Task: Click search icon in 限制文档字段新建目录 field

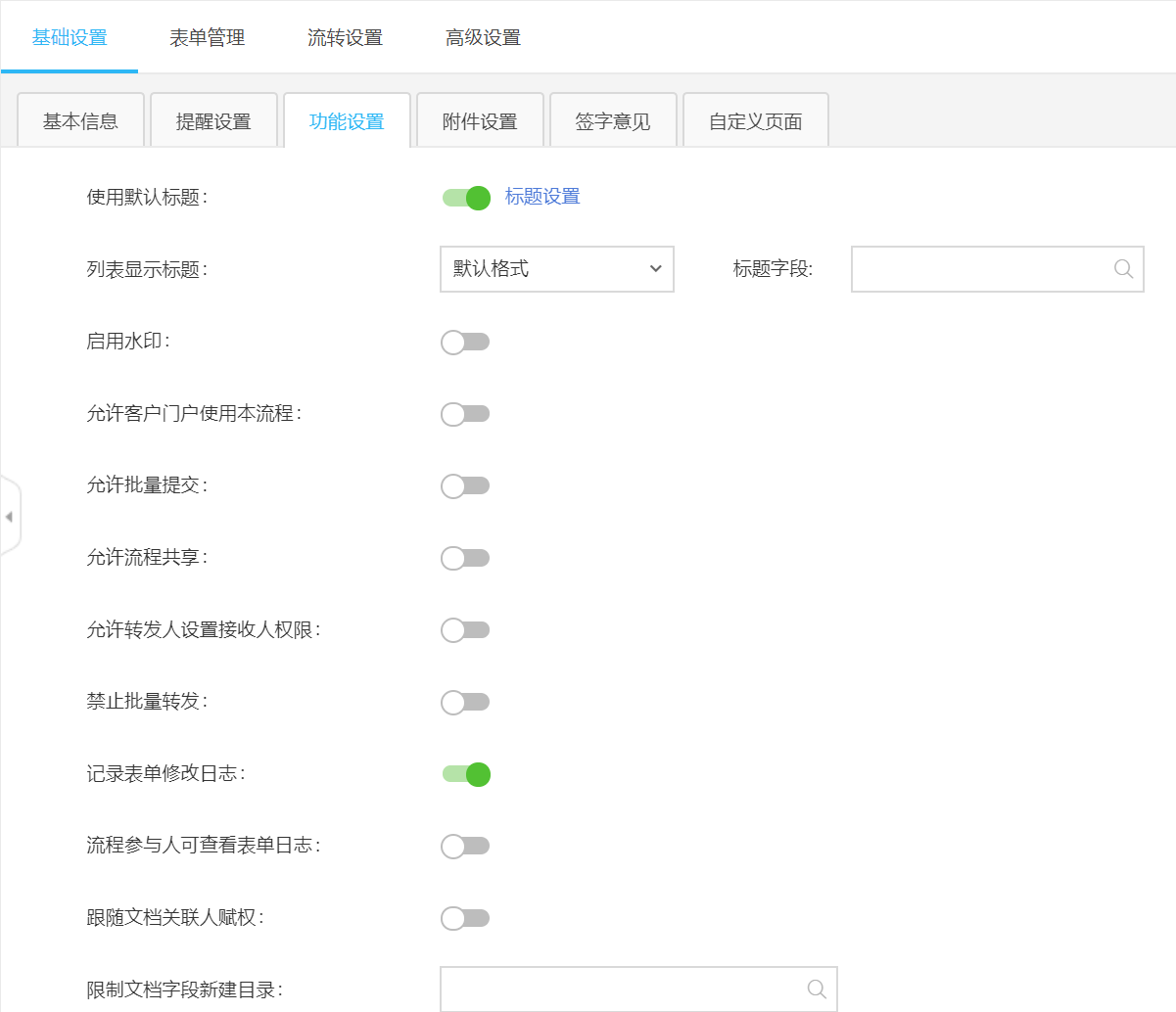Action: (x=817, y=989)
